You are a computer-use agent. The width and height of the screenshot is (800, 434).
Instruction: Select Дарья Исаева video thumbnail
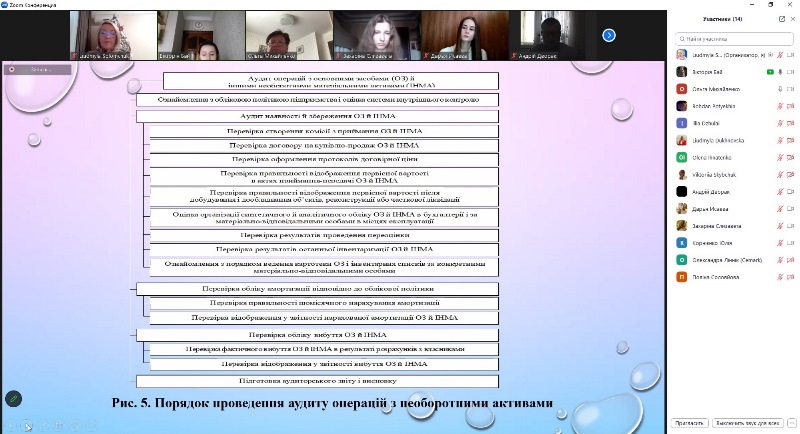(x=465, y=35)
